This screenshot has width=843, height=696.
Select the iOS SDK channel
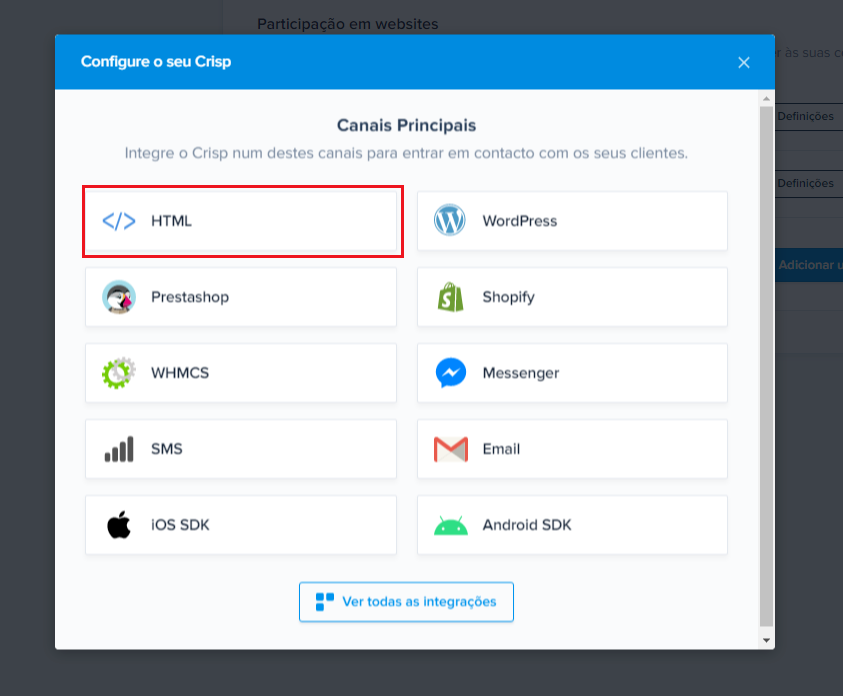241,525
